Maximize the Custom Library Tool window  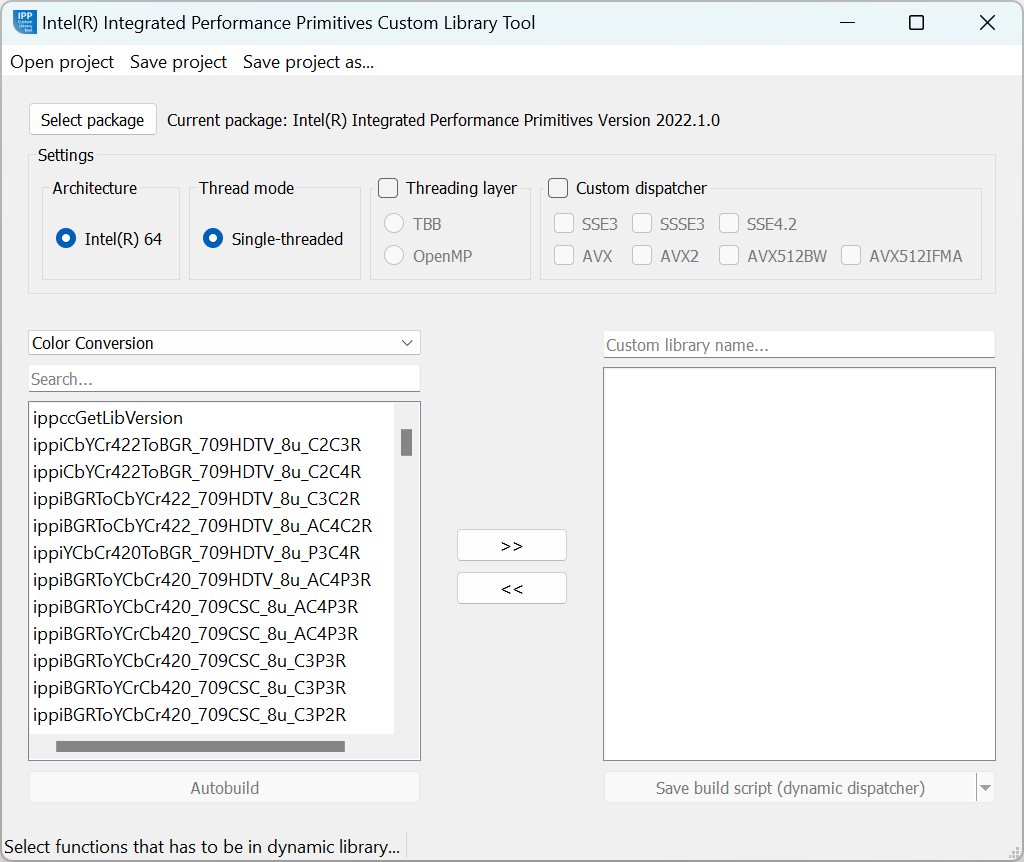(x=916, y=23)
